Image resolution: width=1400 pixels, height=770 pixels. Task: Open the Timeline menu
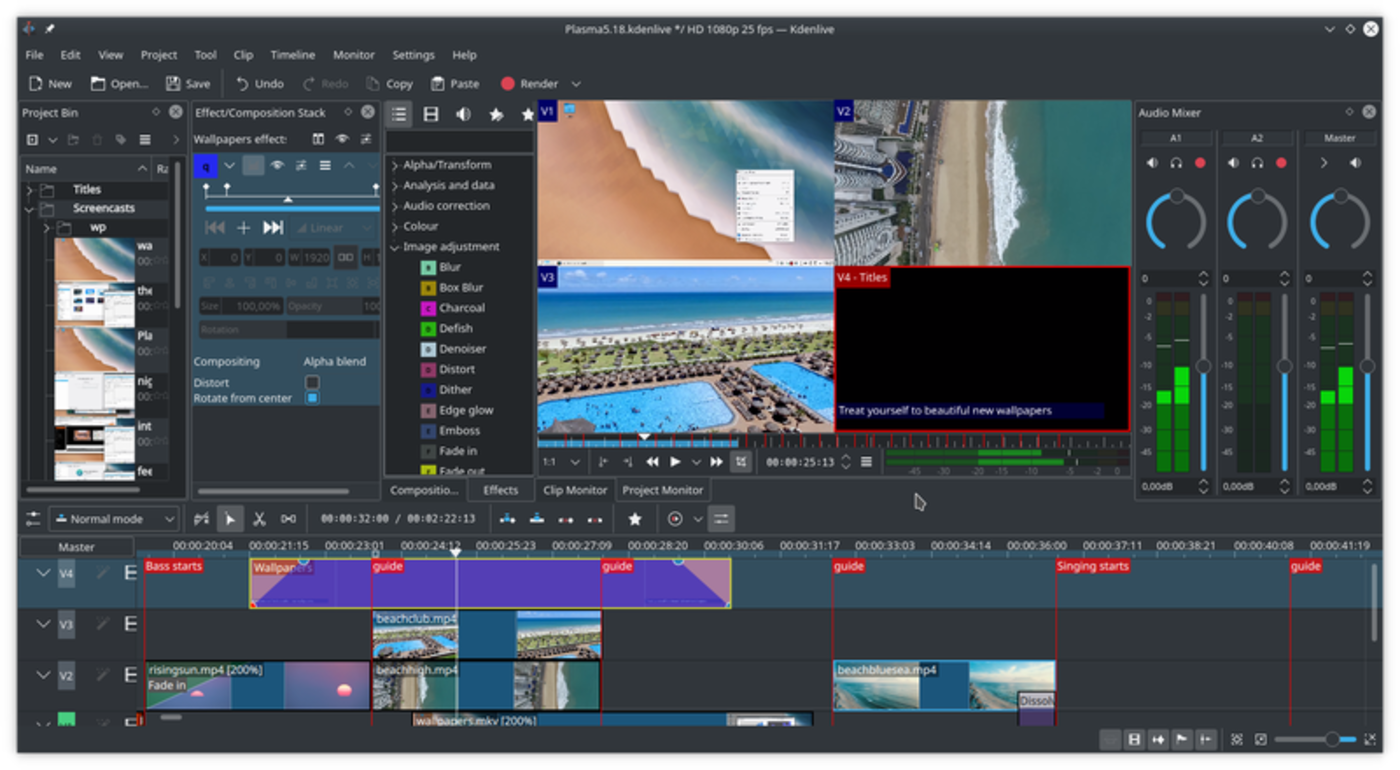pyautogui.click(x=292, y=55)
